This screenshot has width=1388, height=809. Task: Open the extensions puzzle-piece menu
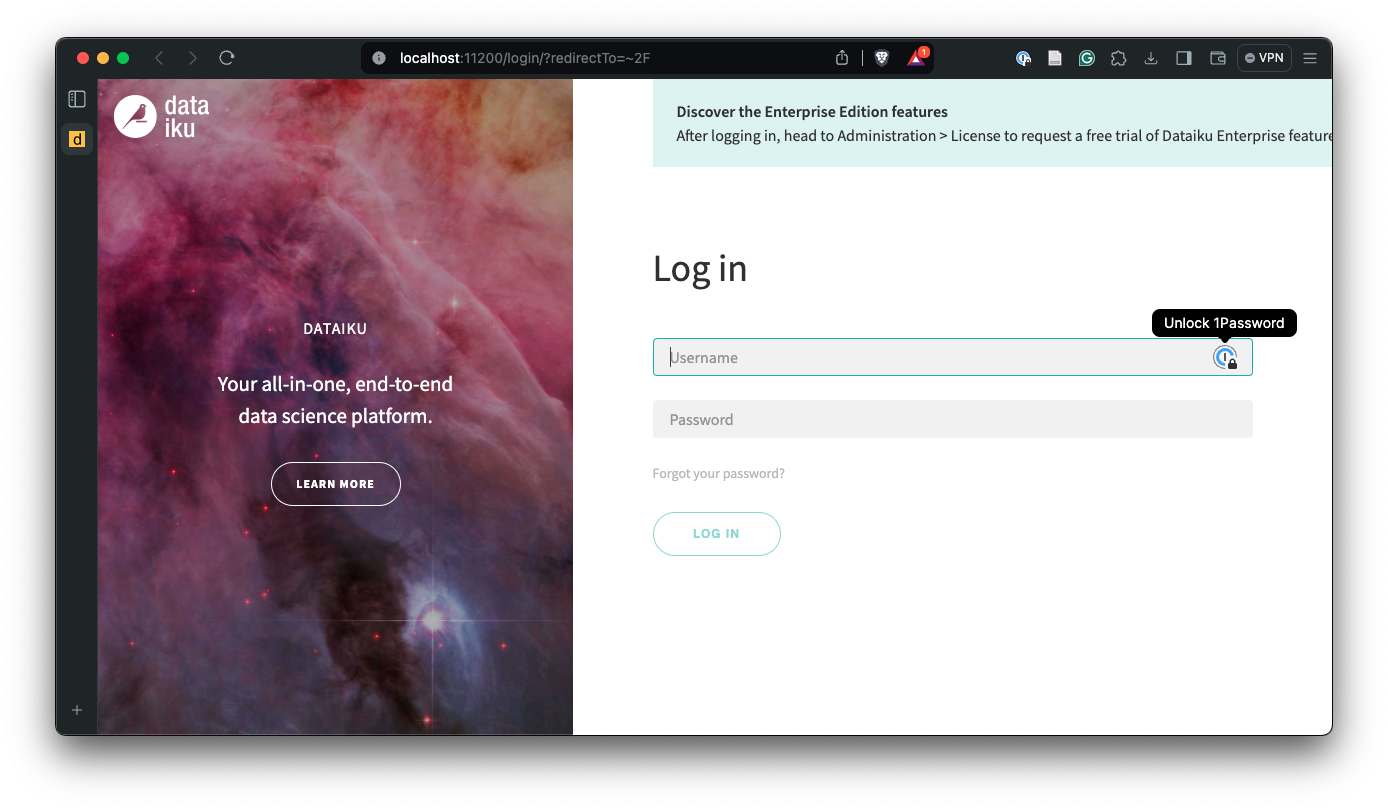pyautogui.click(x=1119, y=58)
